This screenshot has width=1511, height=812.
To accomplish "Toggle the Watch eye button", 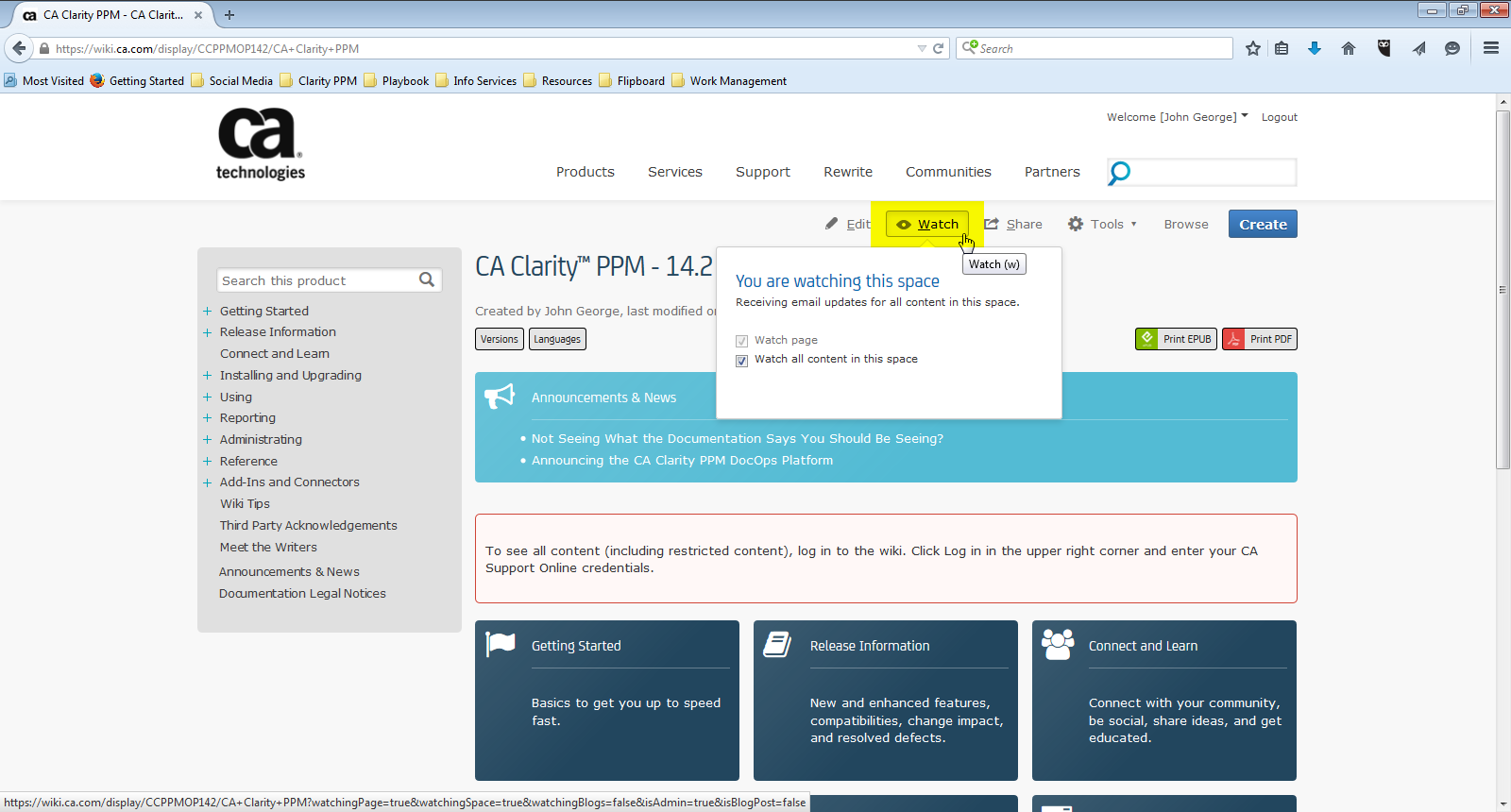I will (x=927, y=224).
